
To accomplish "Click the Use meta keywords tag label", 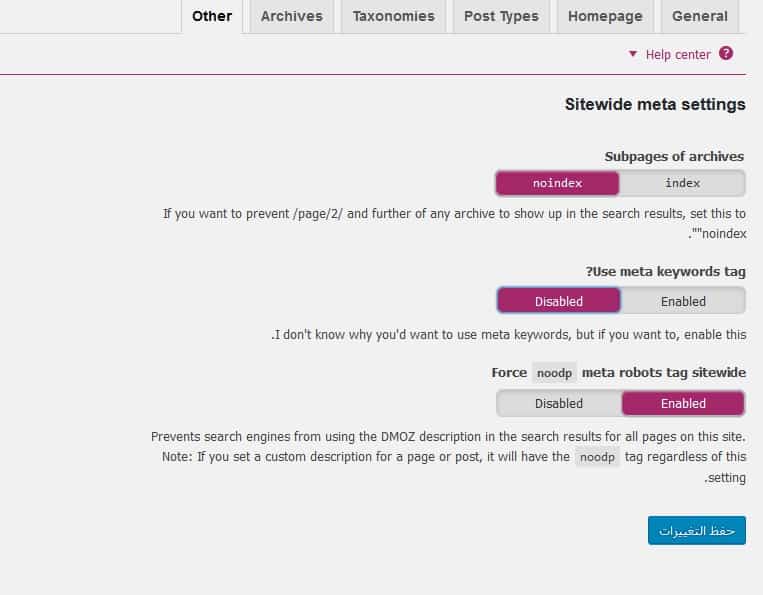I will pyautogui.click(x=665, y=271).
